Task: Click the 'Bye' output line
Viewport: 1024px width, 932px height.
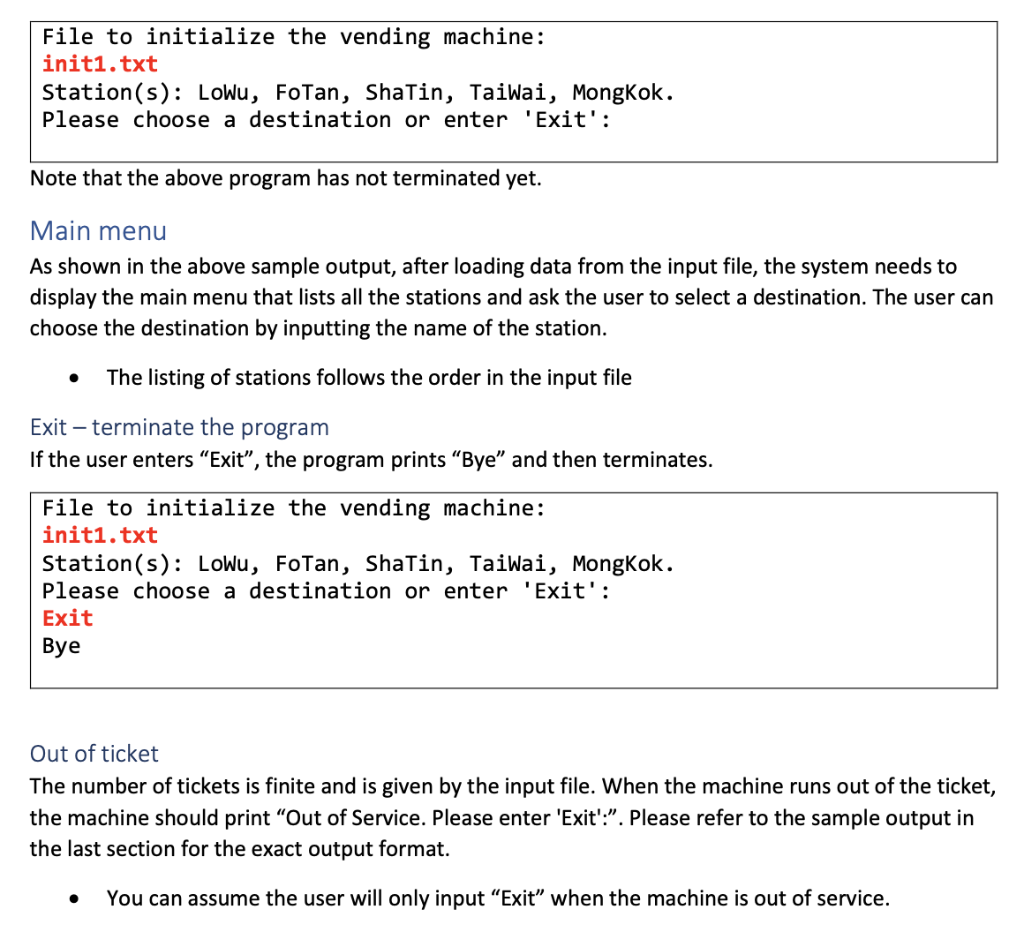Action: [x=61, y=646]
